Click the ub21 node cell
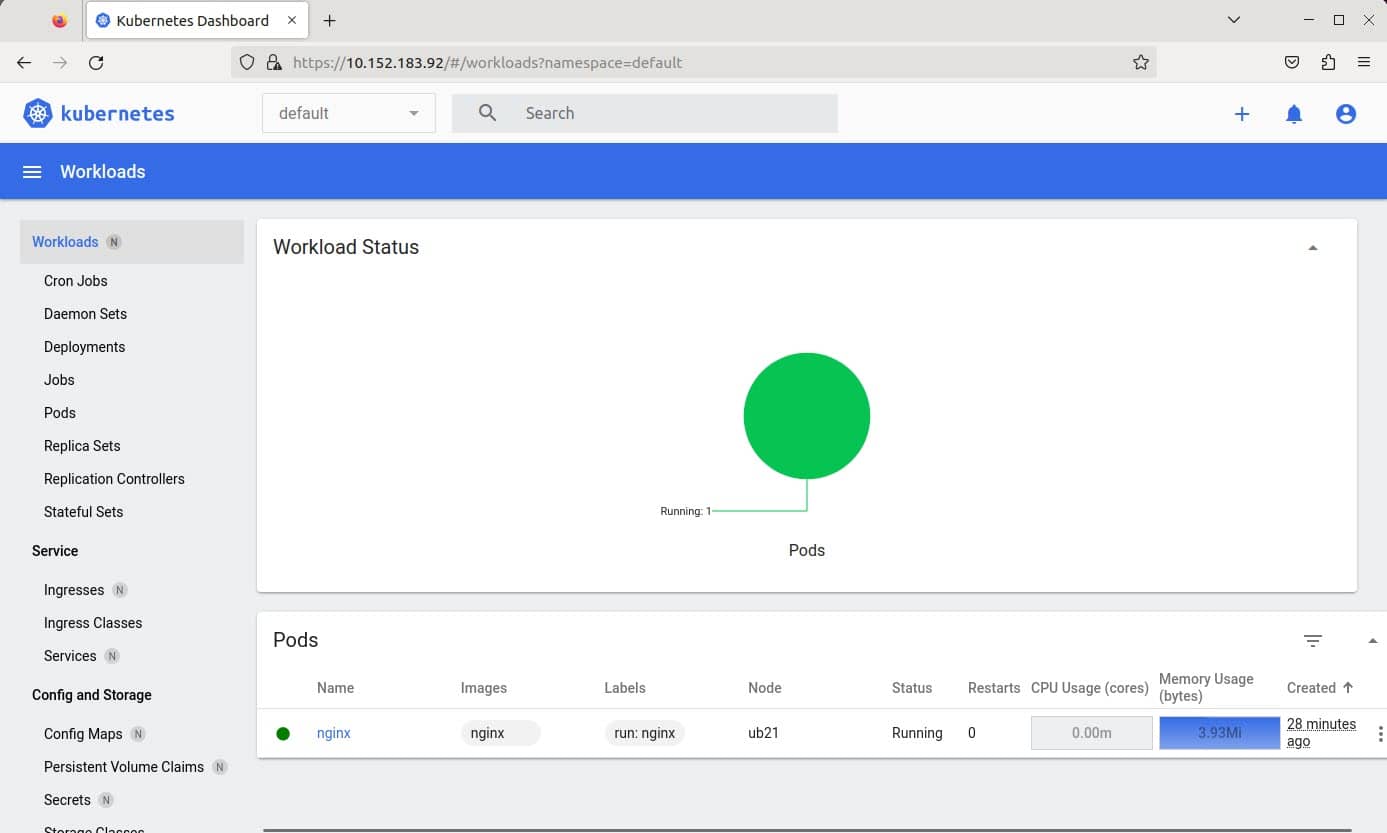Image resolution: width=1387 pixels, height=833 pixels. click(763, 733)
